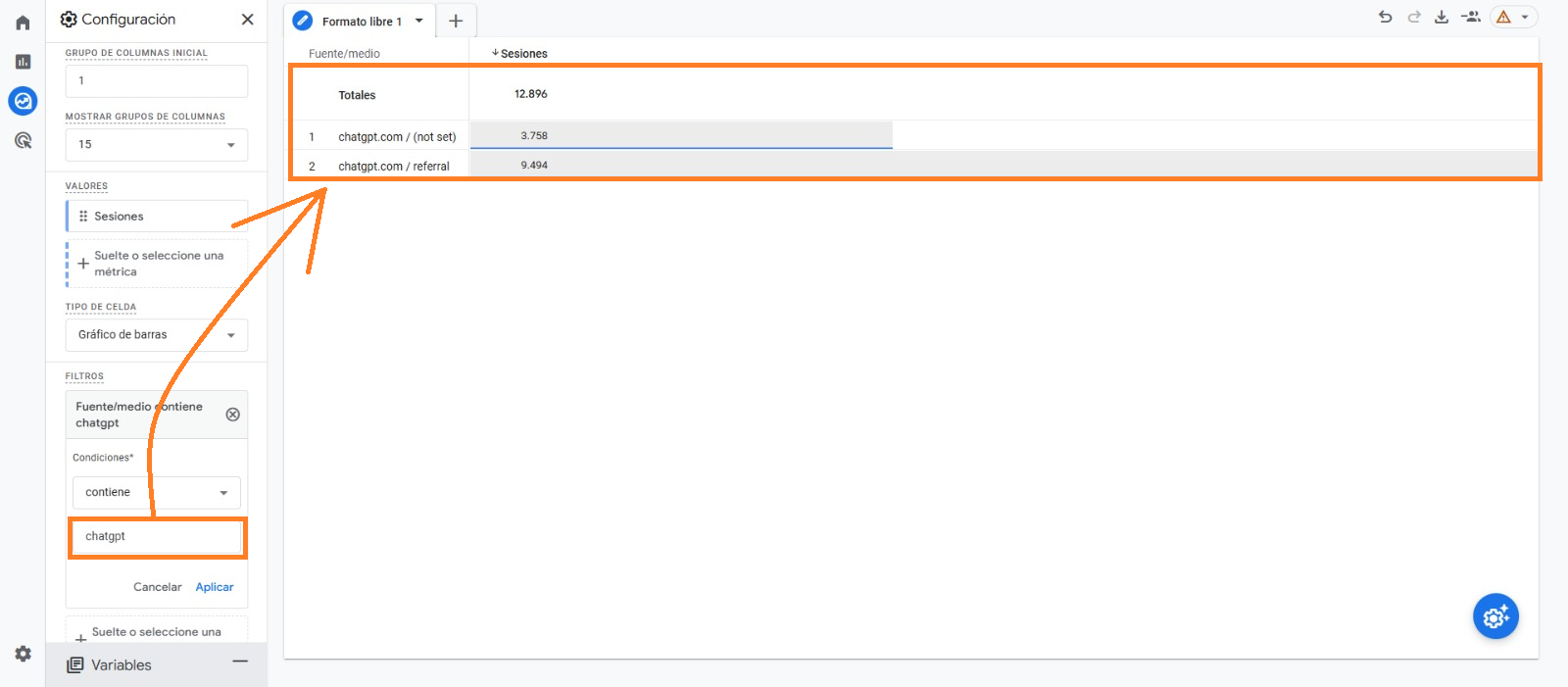This screenshot has width=1568, height=687.
Task: Click the Configuración panel gear icon
Action: pos(69,20)
